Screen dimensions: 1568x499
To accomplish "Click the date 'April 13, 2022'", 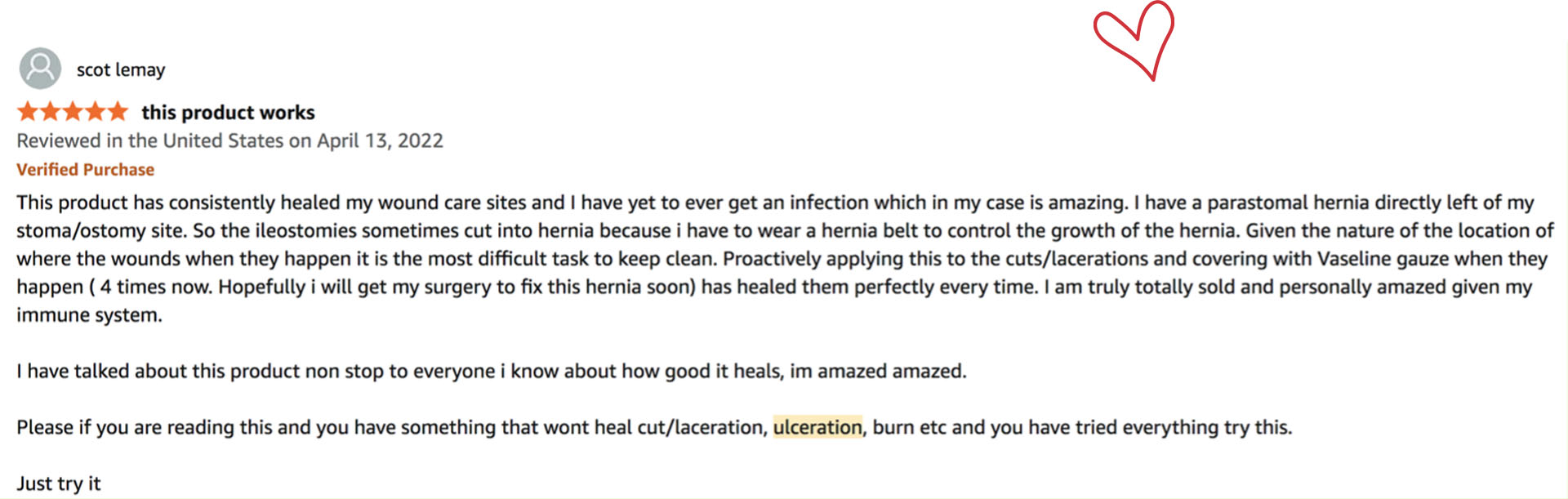I will [380, 140].
